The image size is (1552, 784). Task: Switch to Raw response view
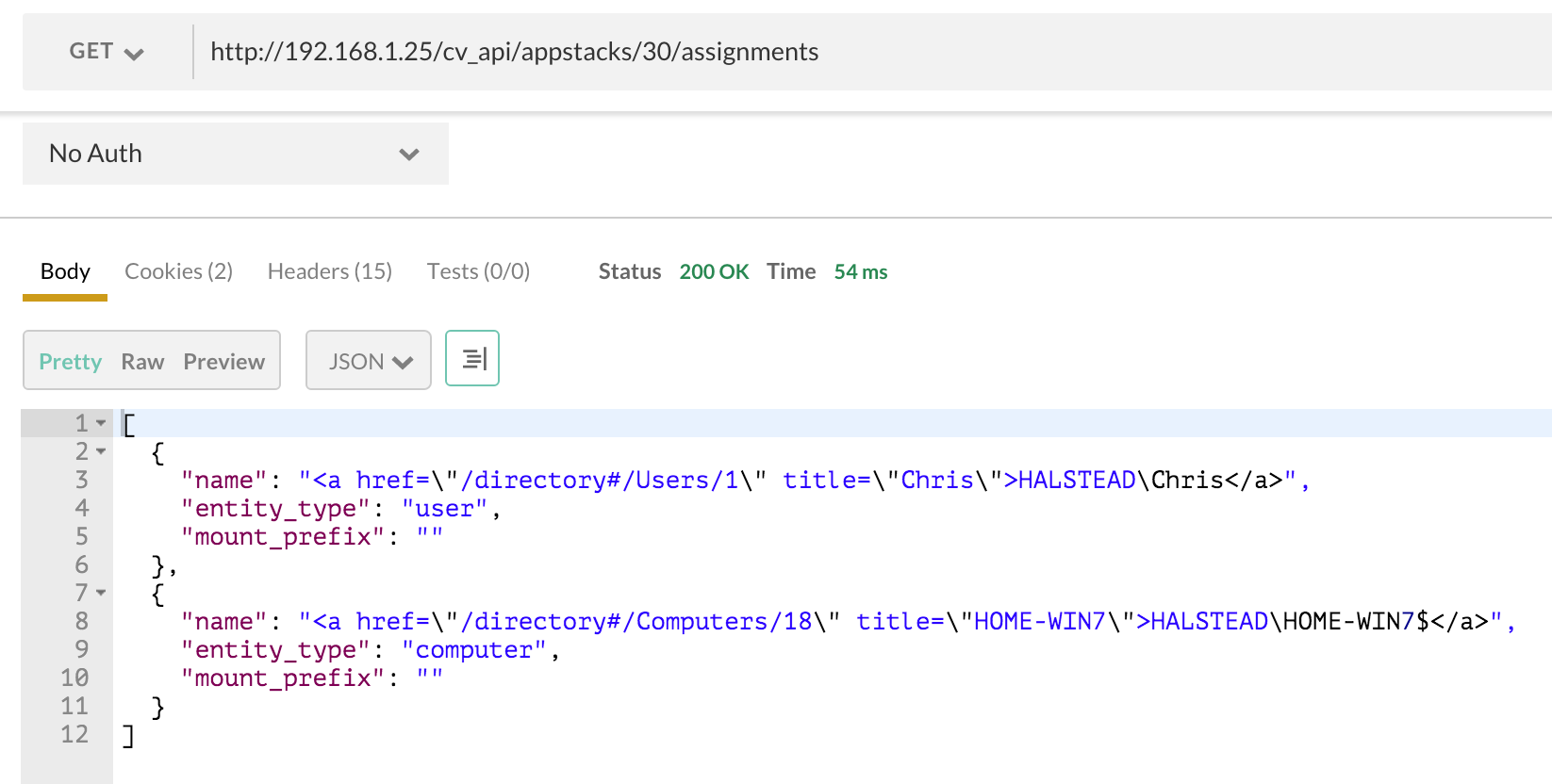142,362
